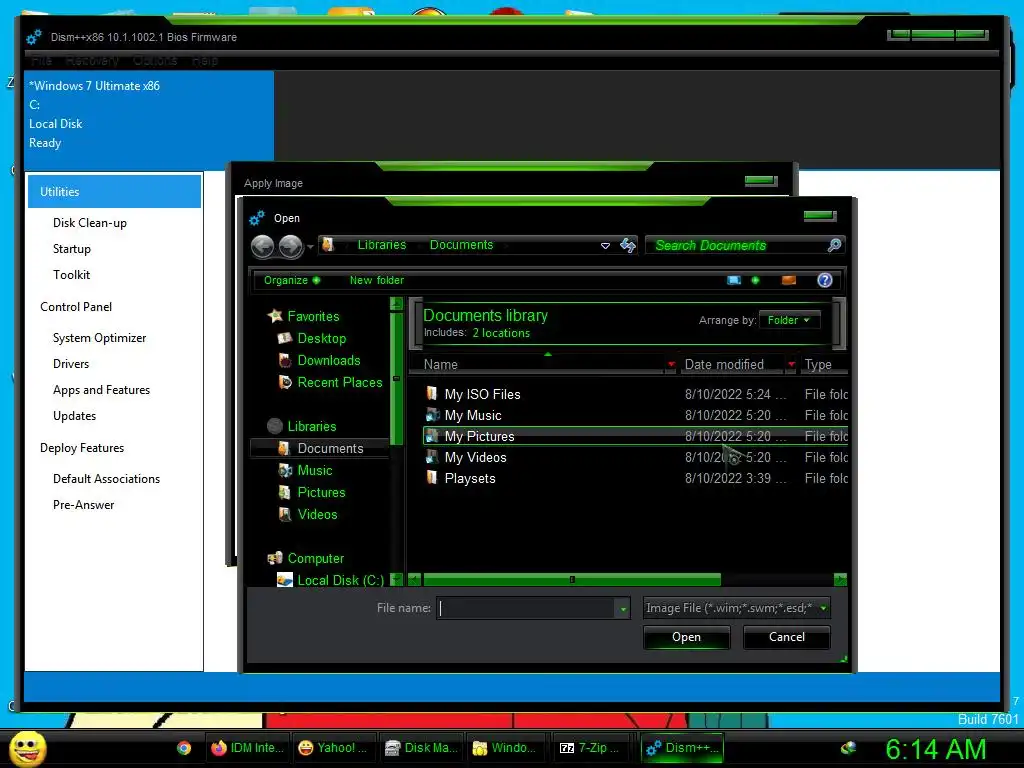Open Drivers in Dism++ sidebar

[71, 364]
